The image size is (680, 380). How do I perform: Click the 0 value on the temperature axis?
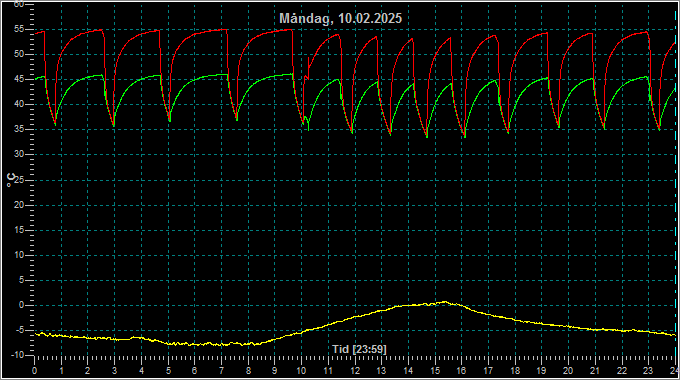click(21, 305)
